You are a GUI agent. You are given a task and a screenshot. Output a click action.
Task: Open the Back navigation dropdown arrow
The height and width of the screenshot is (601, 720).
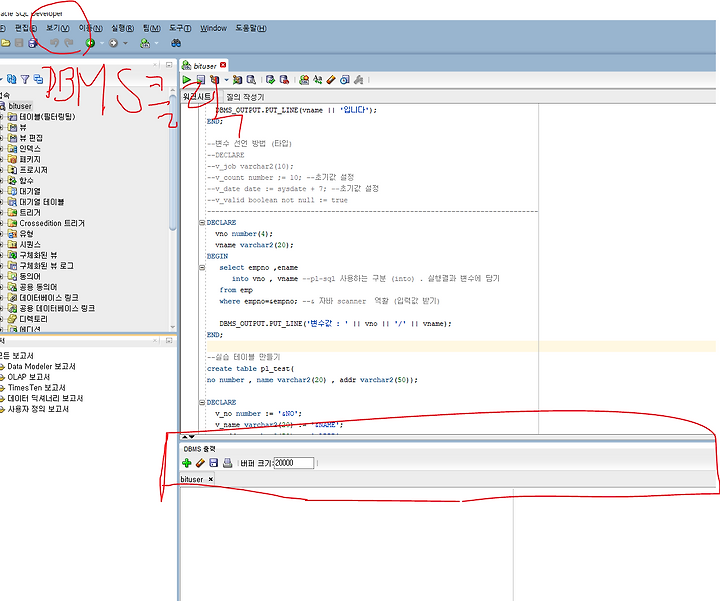coord(102,43)
